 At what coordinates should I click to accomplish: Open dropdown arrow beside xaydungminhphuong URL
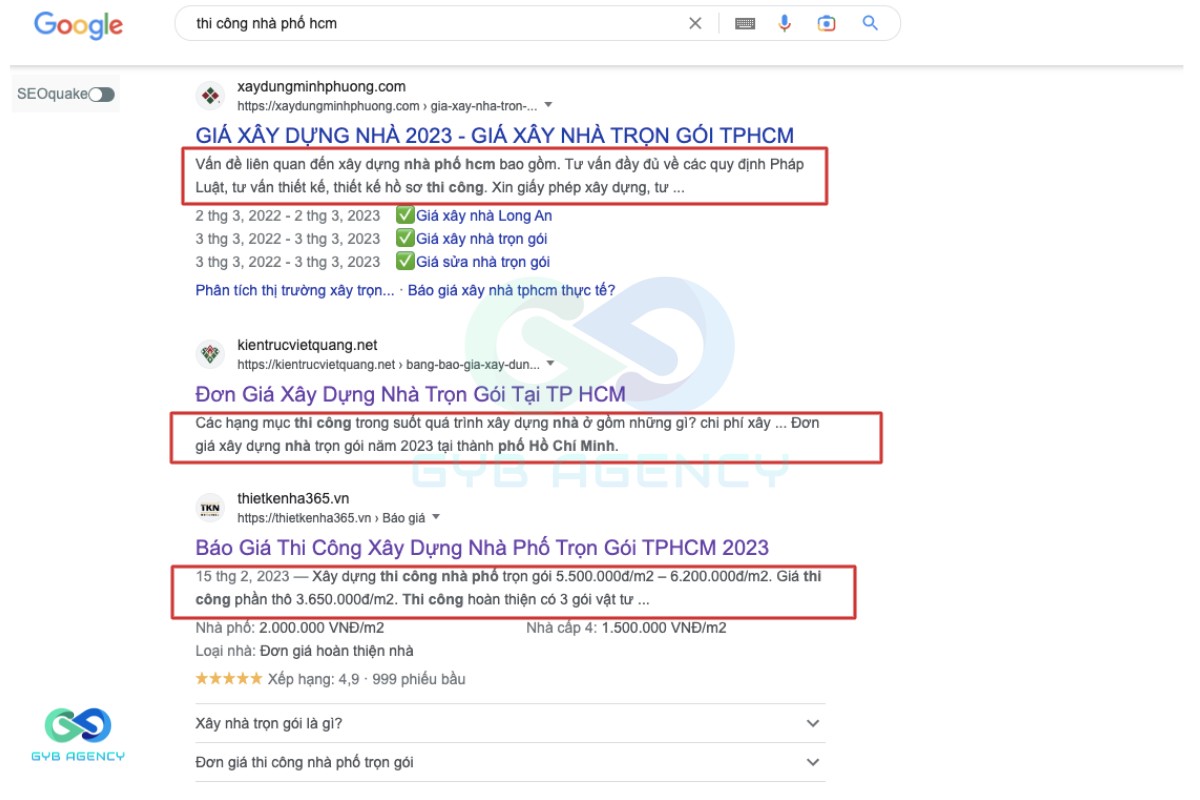548,105
